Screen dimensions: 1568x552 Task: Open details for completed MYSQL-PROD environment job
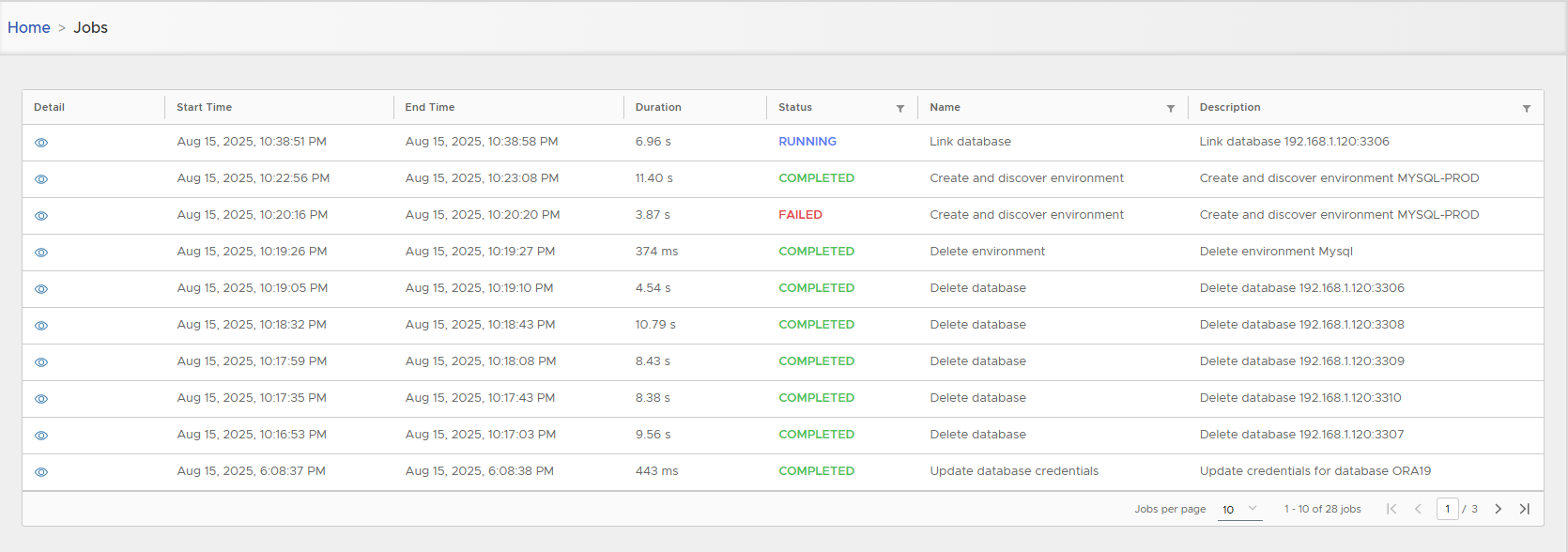(41, 179)
